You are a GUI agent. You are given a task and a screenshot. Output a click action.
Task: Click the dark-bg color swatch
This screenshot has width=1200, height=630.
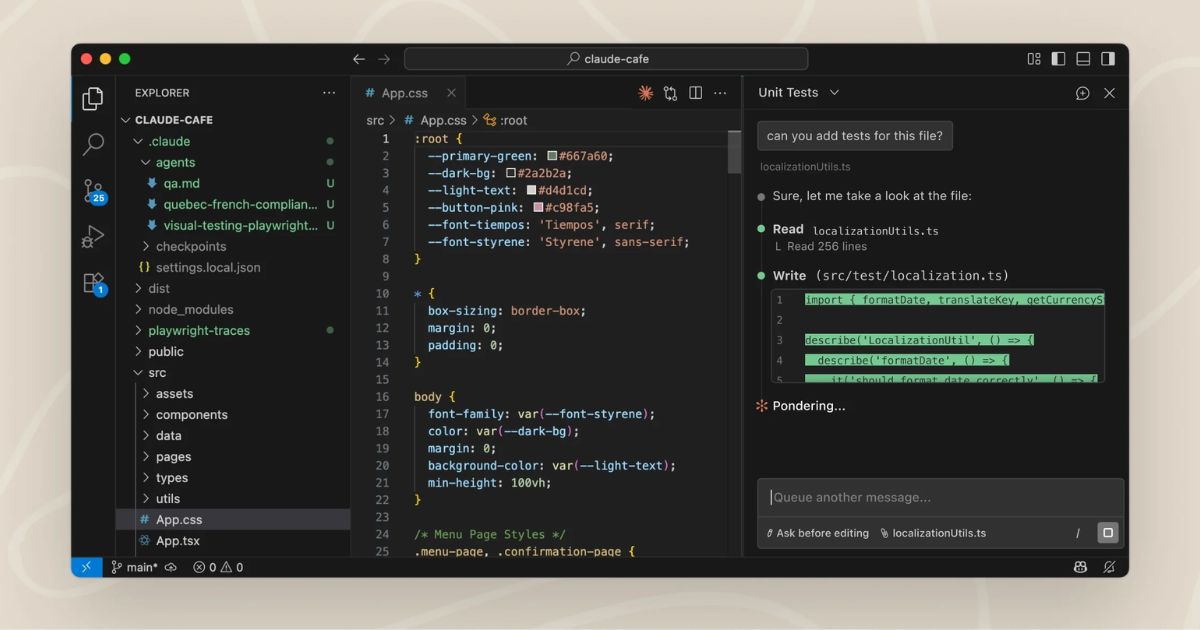click(511, 173)
